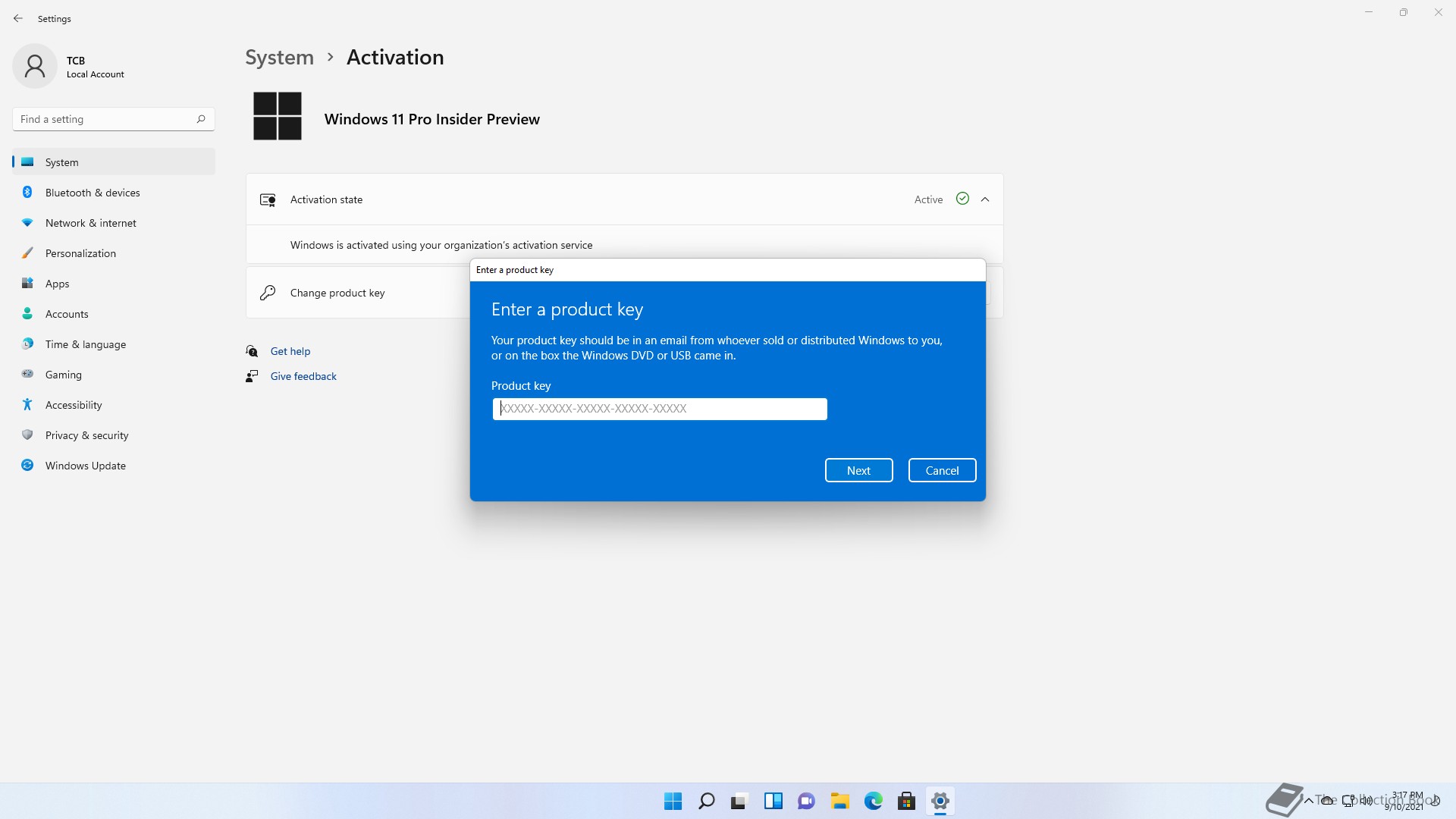Image resolution: width=1456 pixels, height=819 pixels.
Task: Click the green Active checkmark icon
Action: [x=962, y=199]
